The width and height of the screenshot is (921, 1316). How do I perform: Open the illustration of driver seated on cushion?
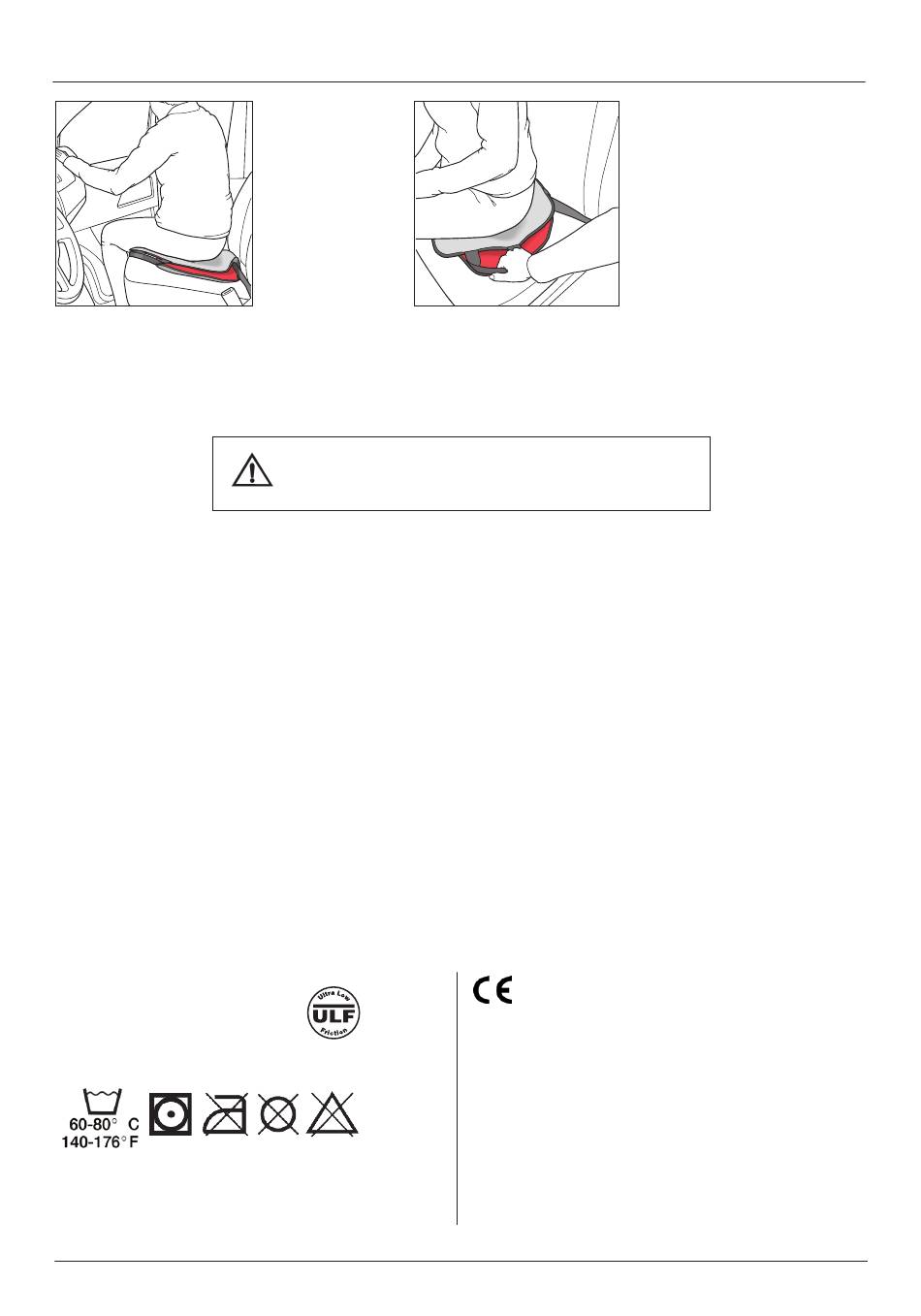click(x=154, y=204)
